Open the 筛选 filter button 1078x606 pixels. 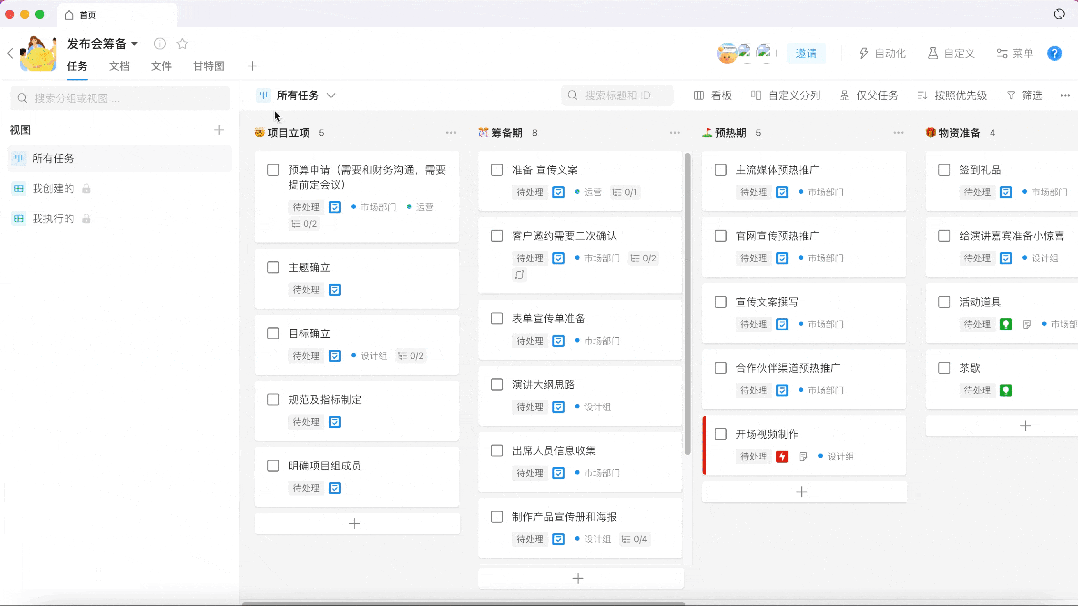coord(1024,95)
